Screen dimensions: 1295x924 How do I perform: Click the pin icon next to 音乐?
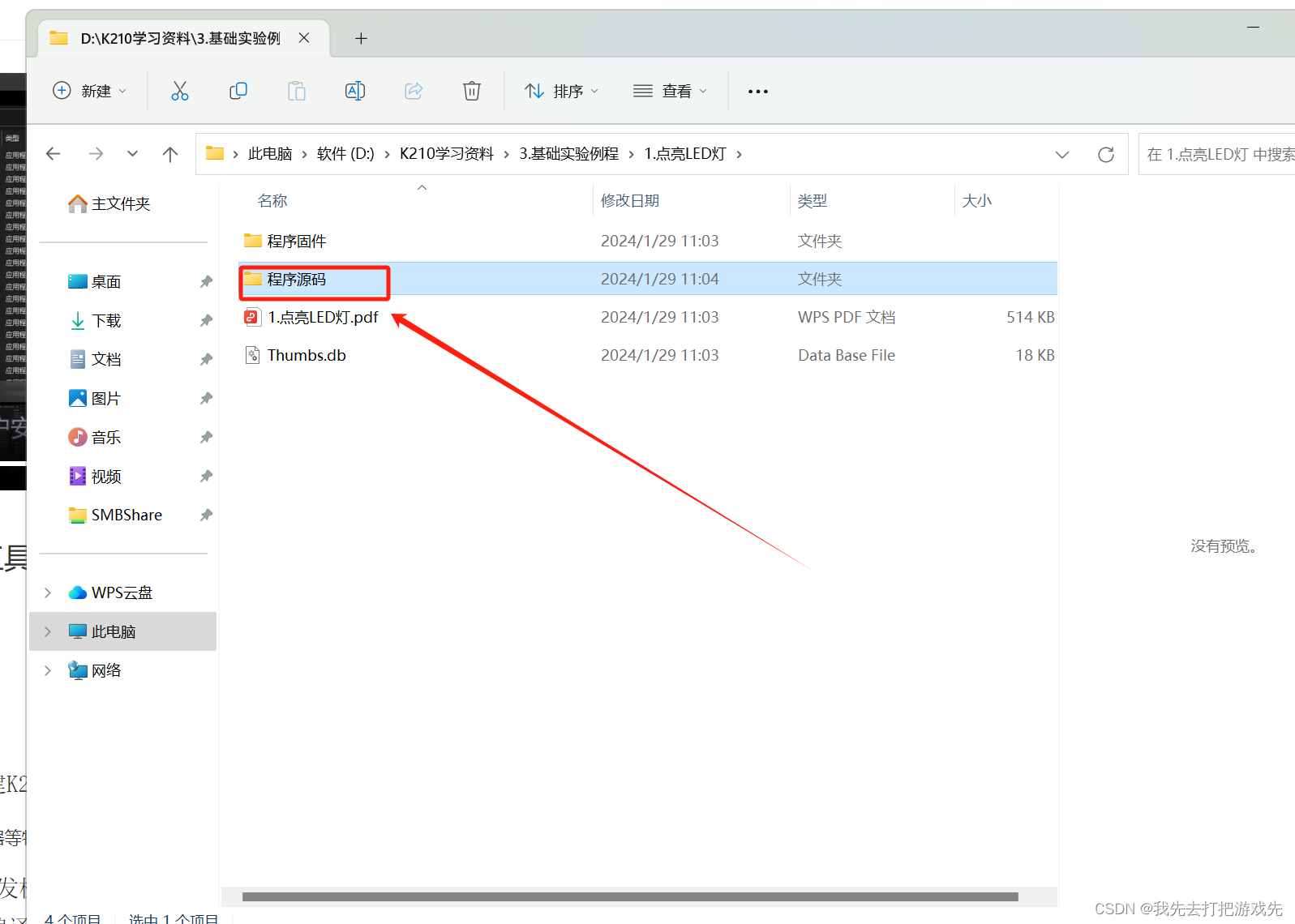pos(206,437)
